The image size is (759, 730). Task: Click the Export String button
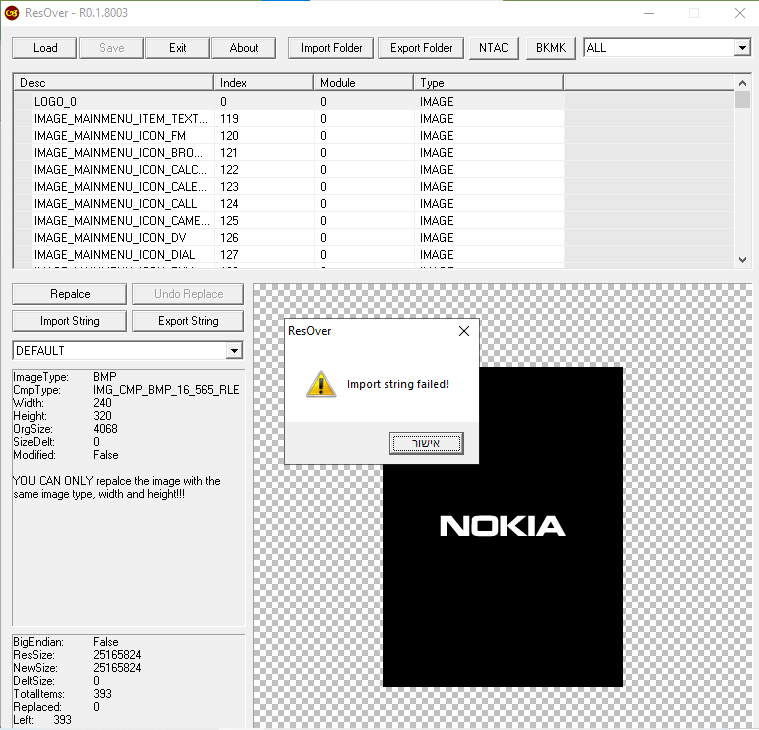188,321
